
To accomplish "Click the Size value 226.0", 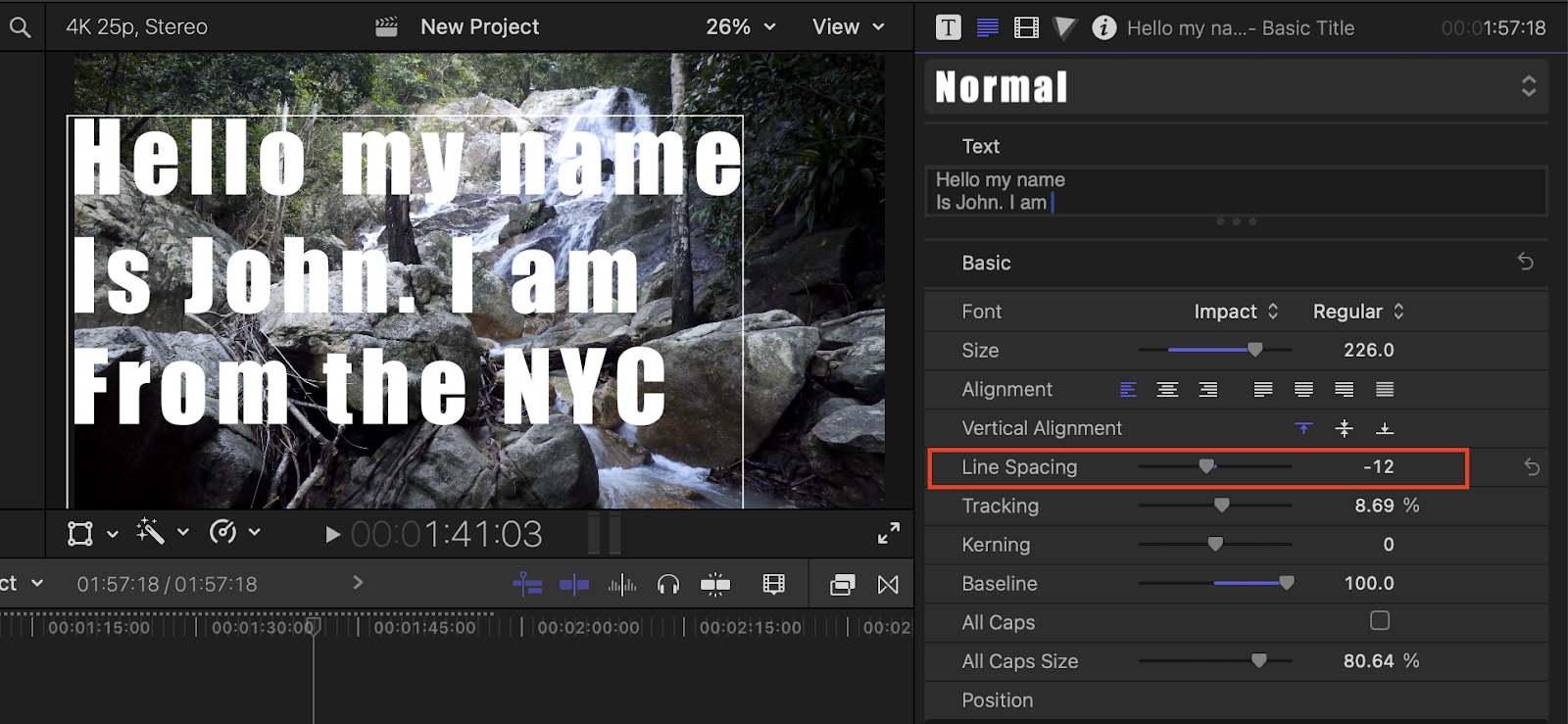I will (x=1368, y=350).
